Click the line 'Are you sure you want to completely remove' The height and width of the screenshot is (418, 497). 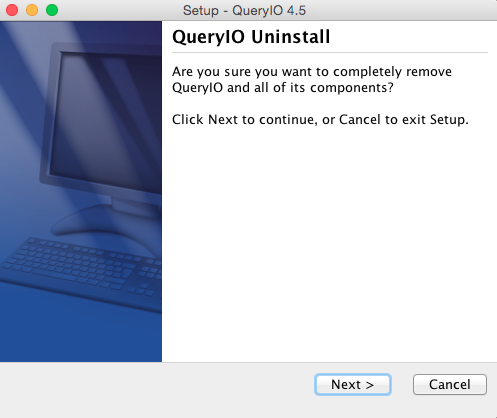click(312, 72)
